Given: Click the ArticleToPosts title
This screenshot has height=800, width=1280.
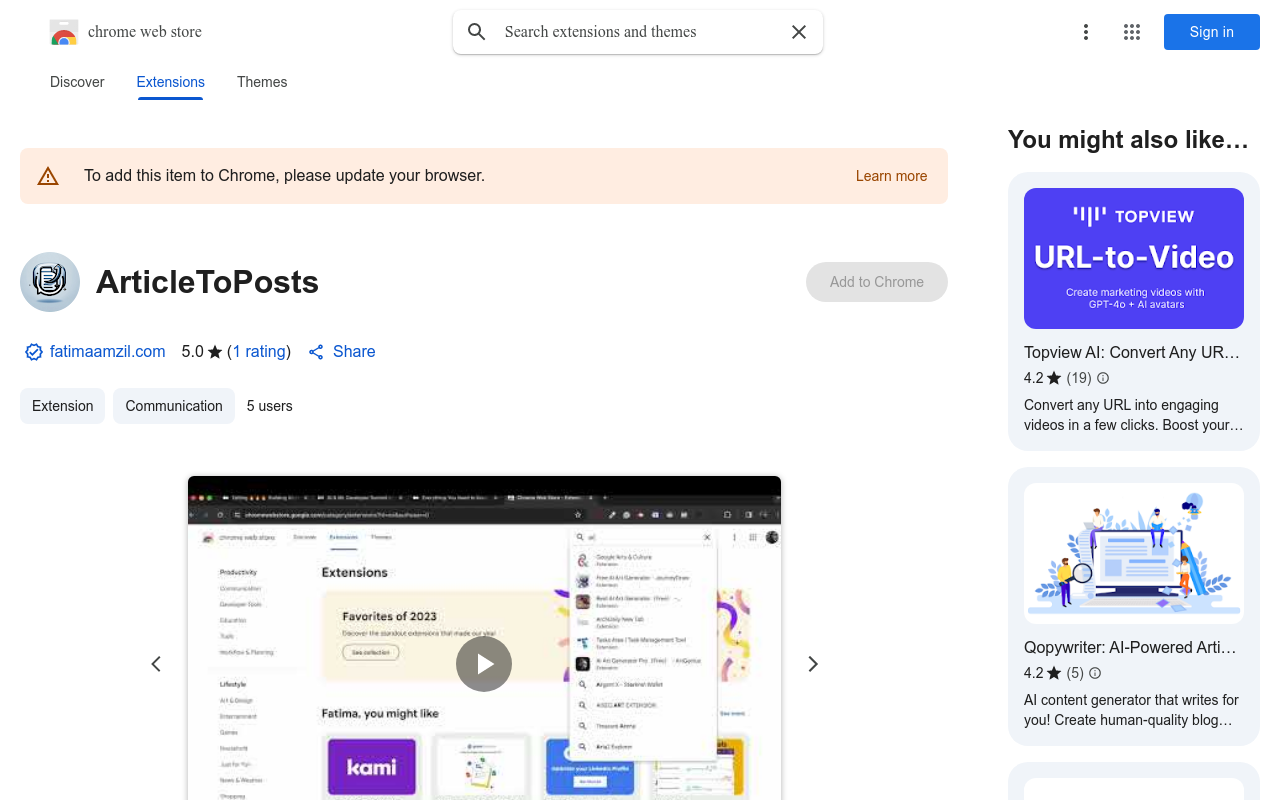Looking at the screenshot, I should (207, 282).
